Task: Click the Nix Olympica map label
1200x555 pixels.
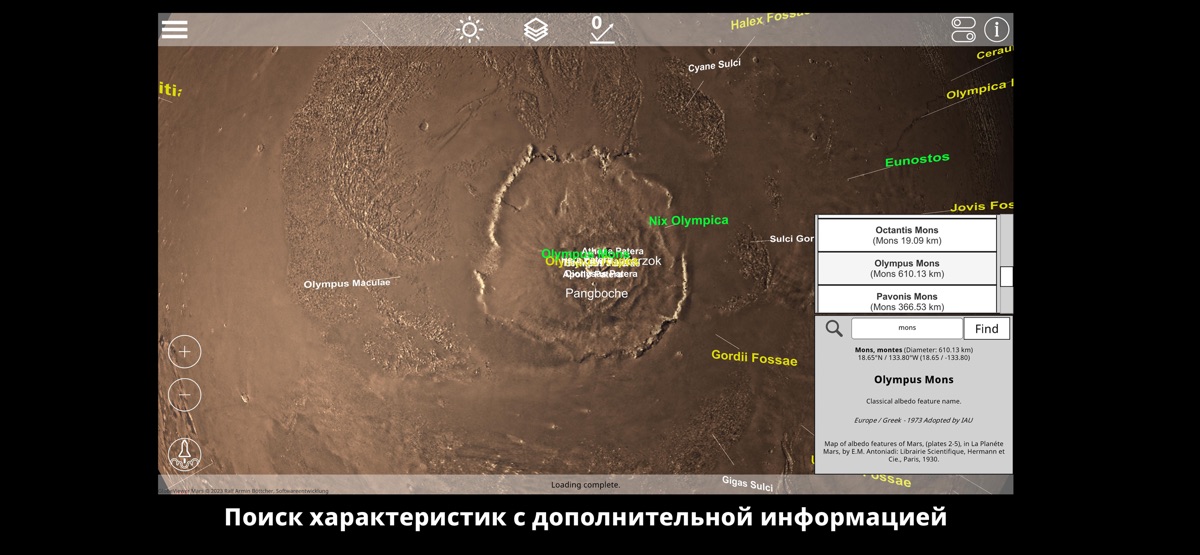Action: (x=688, y=221)
